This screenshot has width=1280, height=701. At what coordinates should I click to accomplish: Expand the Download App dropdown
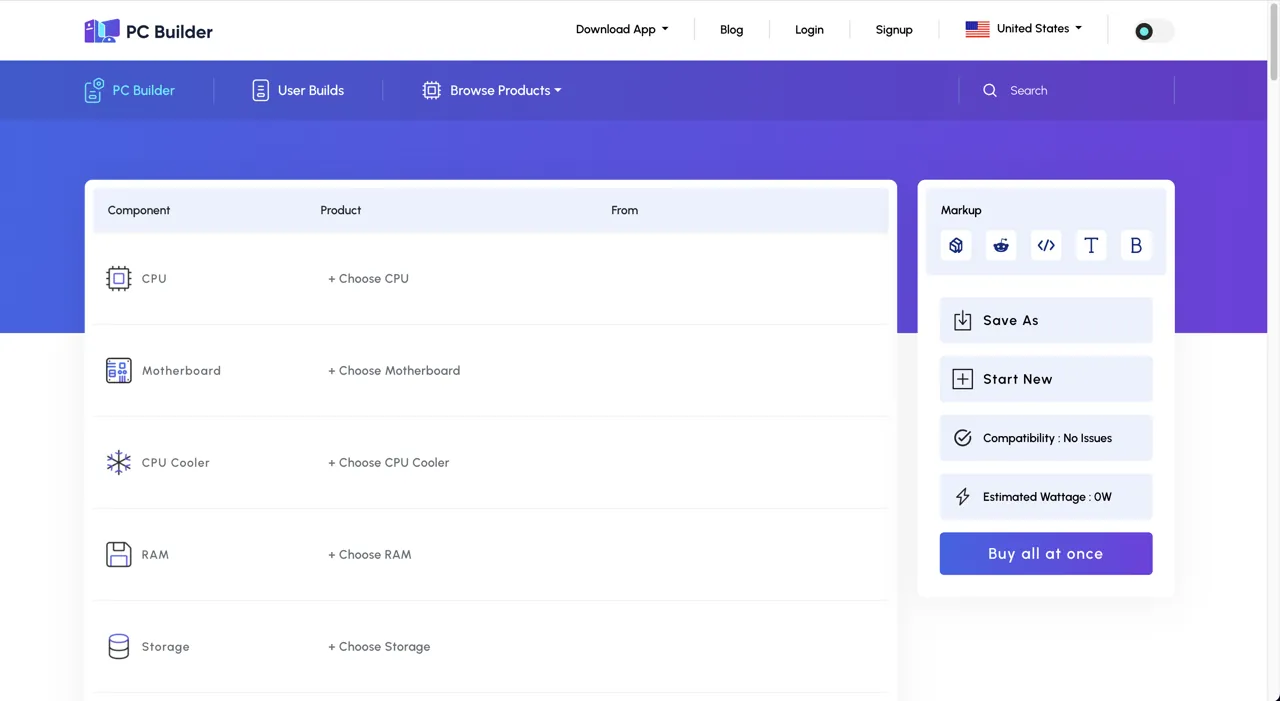[x=622, y=29]
